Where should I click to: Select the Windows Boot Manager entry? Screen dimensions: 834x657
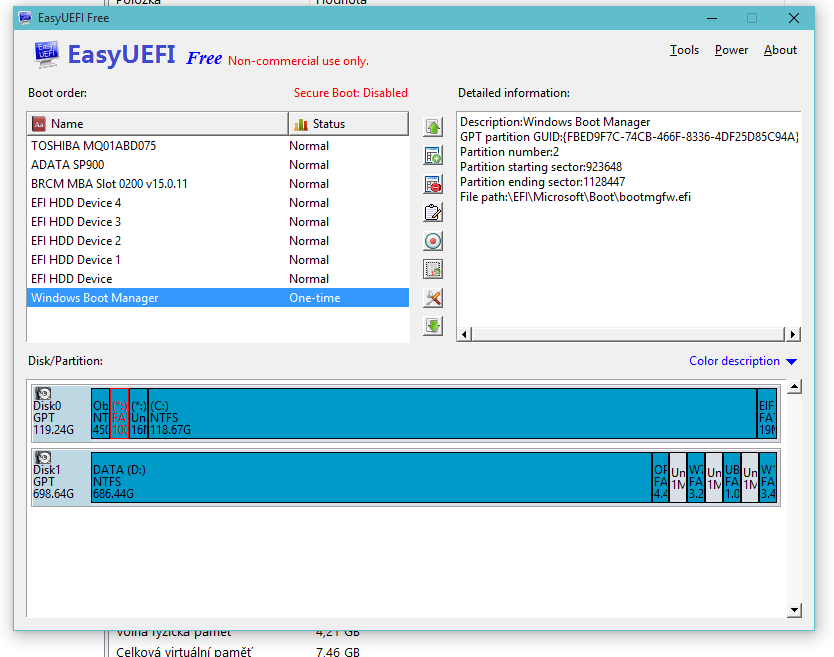[218, 298]
